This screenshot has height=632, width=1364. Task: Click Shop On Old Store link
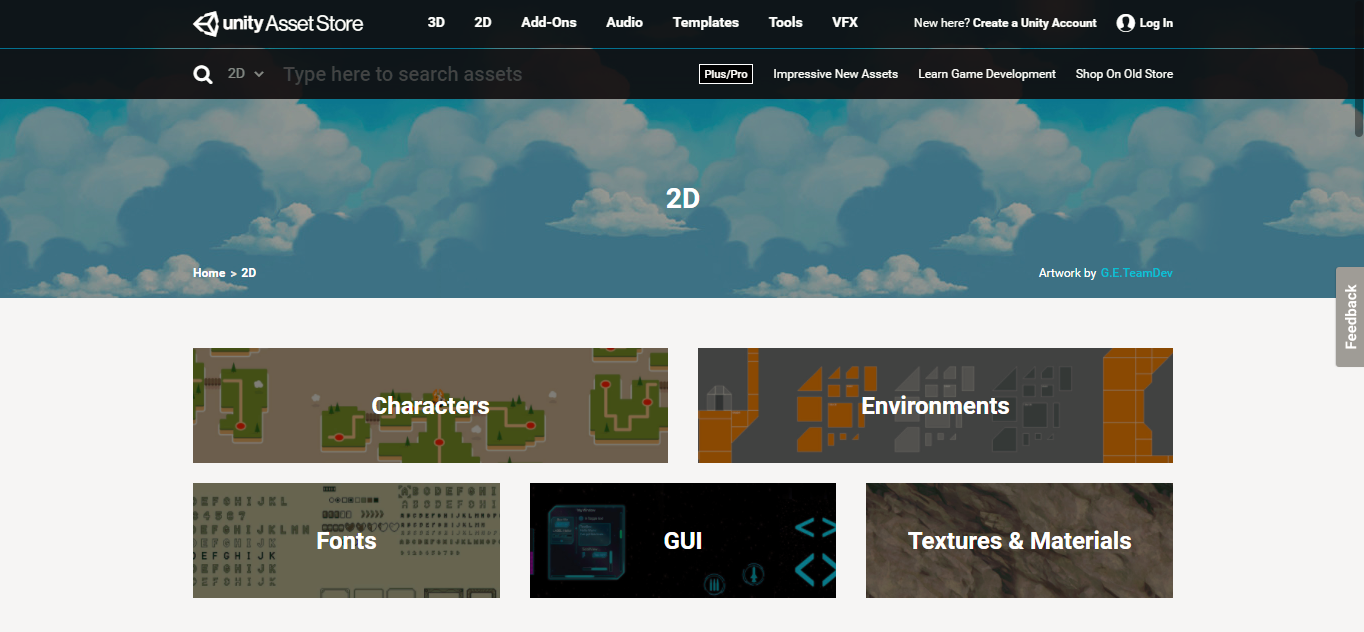[1124, 74]
